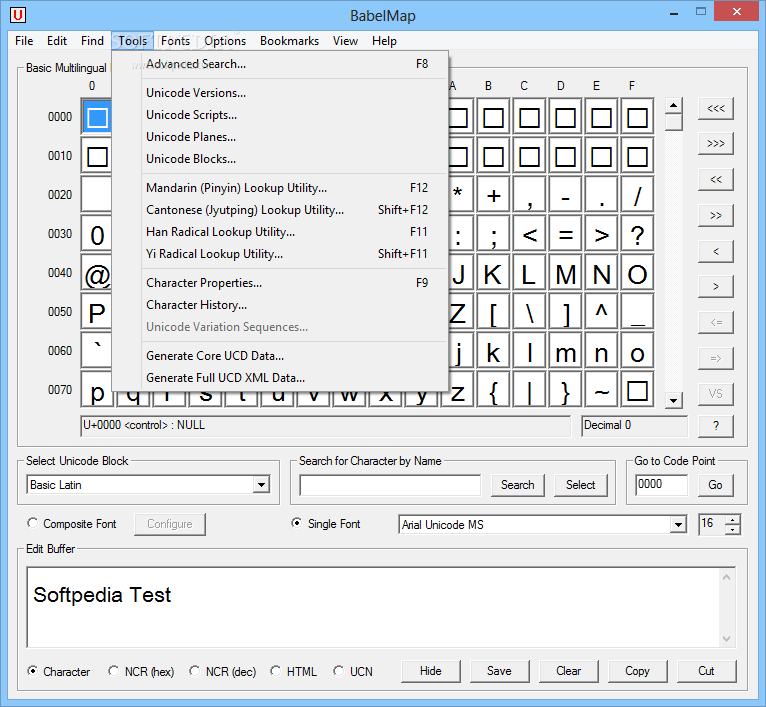Select the highlighted U+0000 cell
The image size is (766, 707).
[x=97, y=117]
